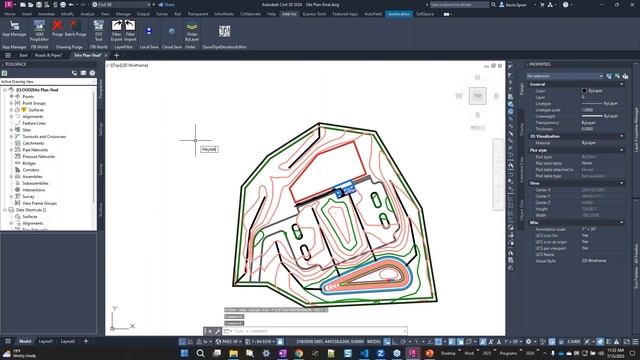Viewport: 640px width, 360px height.
Task: Collapse the Plot style section in Properties
Action: (x=622, y=150)
